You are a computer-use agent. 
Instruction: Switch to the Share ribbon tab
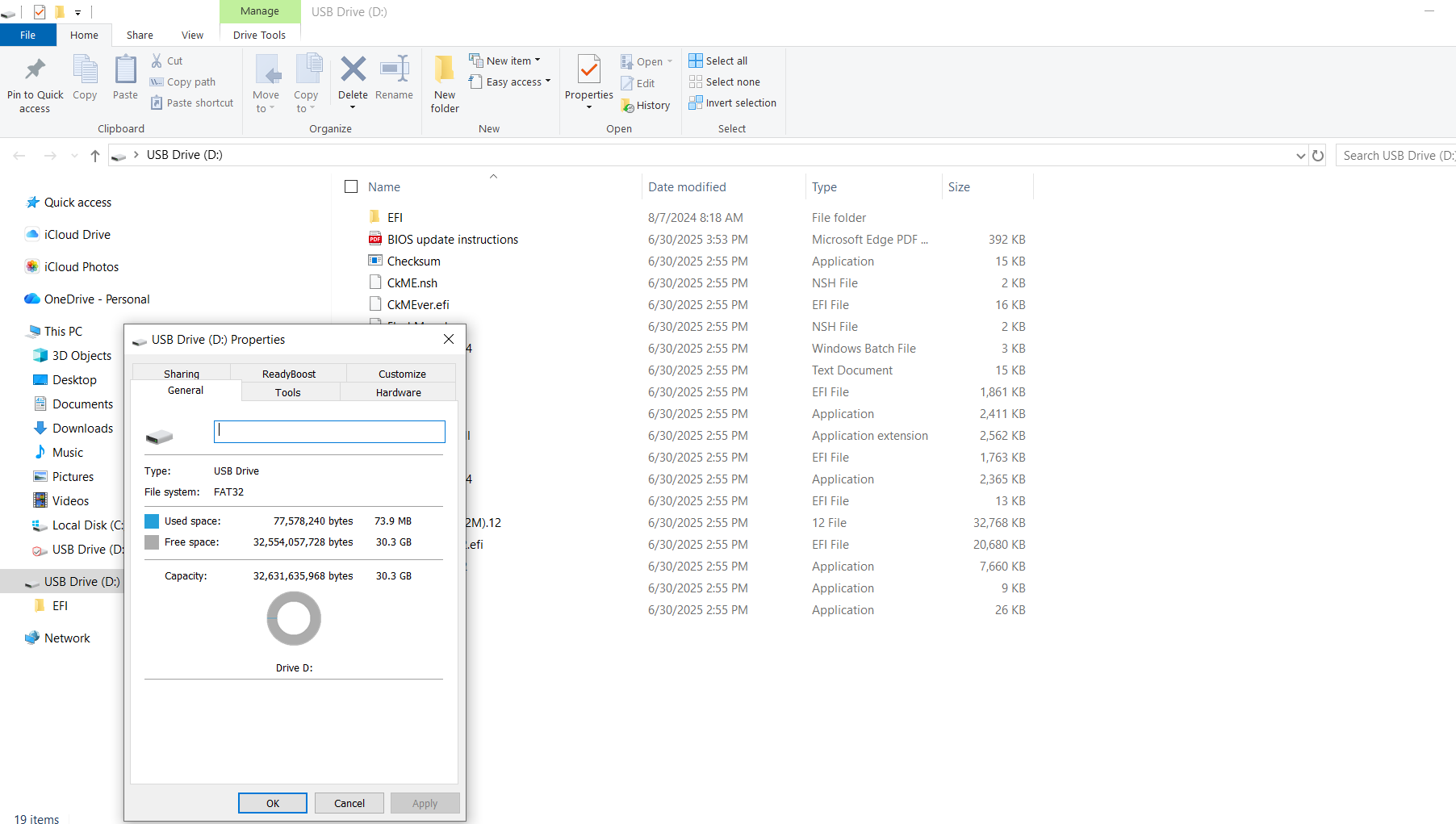[x=140, y=35]
